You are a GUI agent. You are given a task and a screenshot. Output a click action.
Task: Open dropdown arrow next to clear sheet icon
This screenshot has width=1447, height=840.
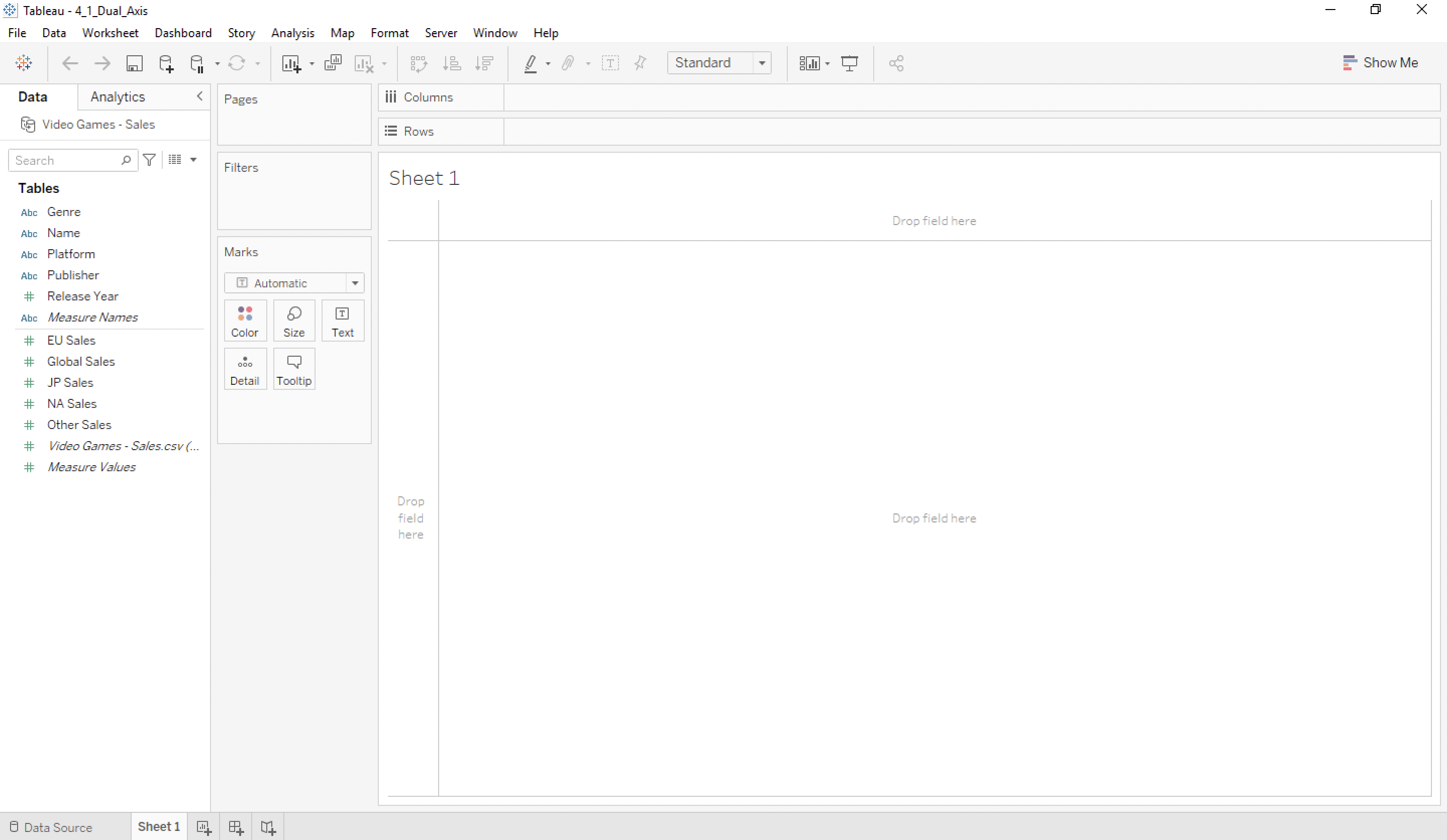(384, 64)
